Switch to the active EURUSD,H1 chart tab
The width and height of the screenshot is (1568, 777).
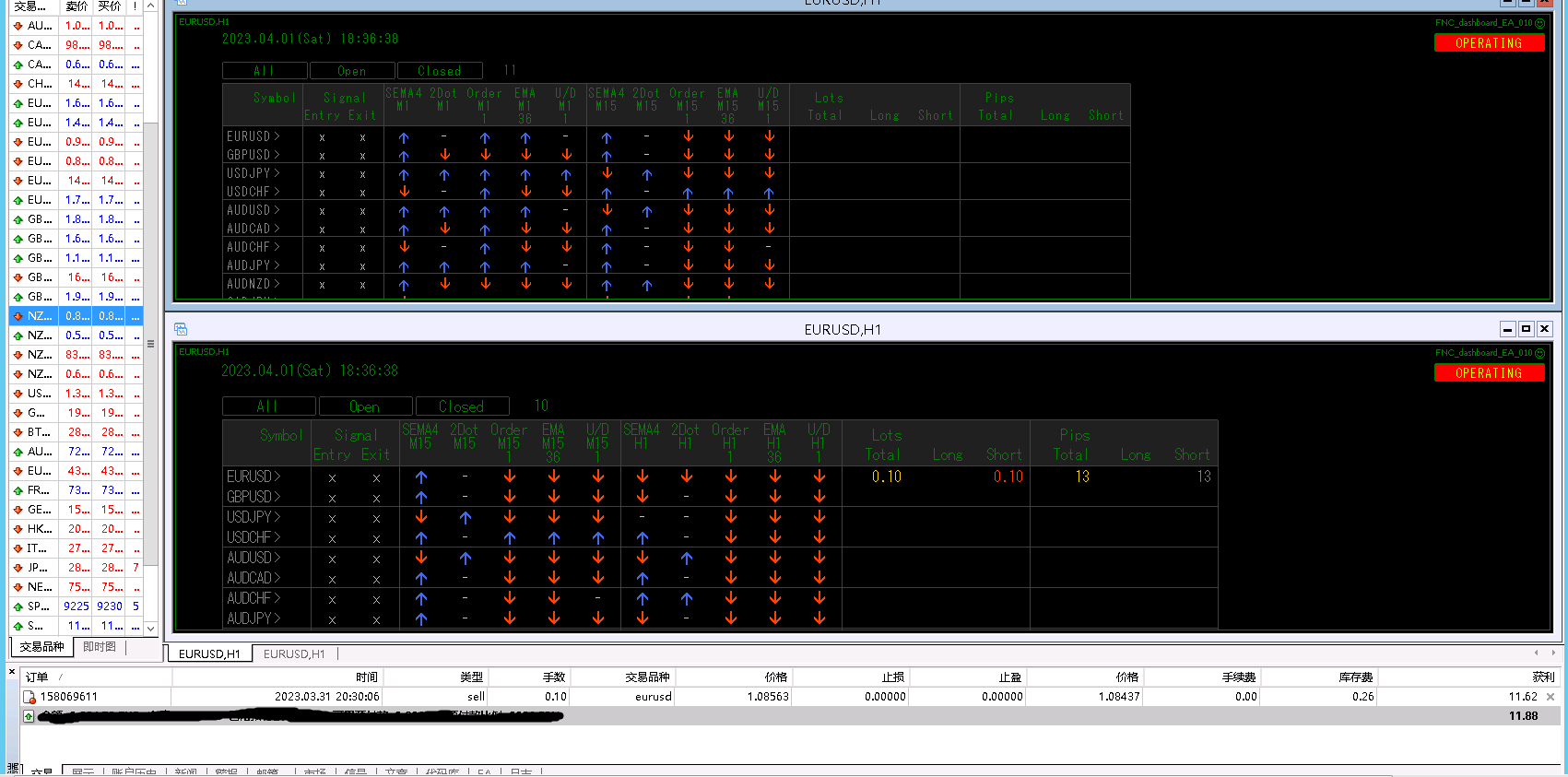[x=209, y=653]
